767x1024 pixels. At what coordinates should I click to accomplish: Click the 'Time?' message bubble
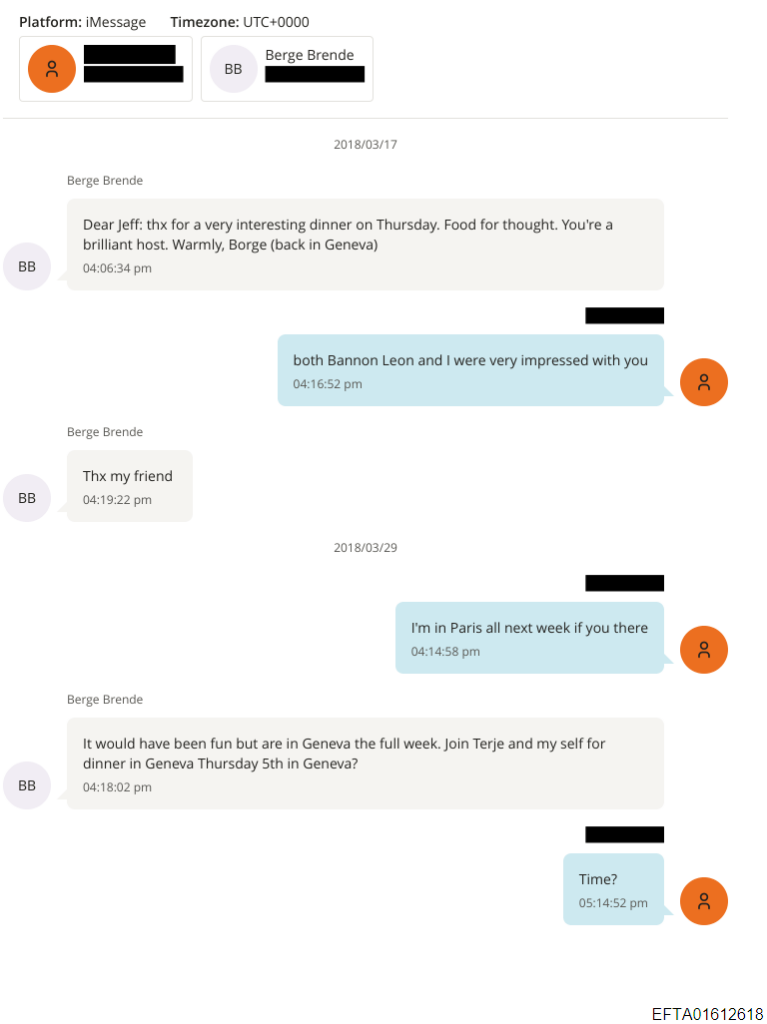point(613,889)
